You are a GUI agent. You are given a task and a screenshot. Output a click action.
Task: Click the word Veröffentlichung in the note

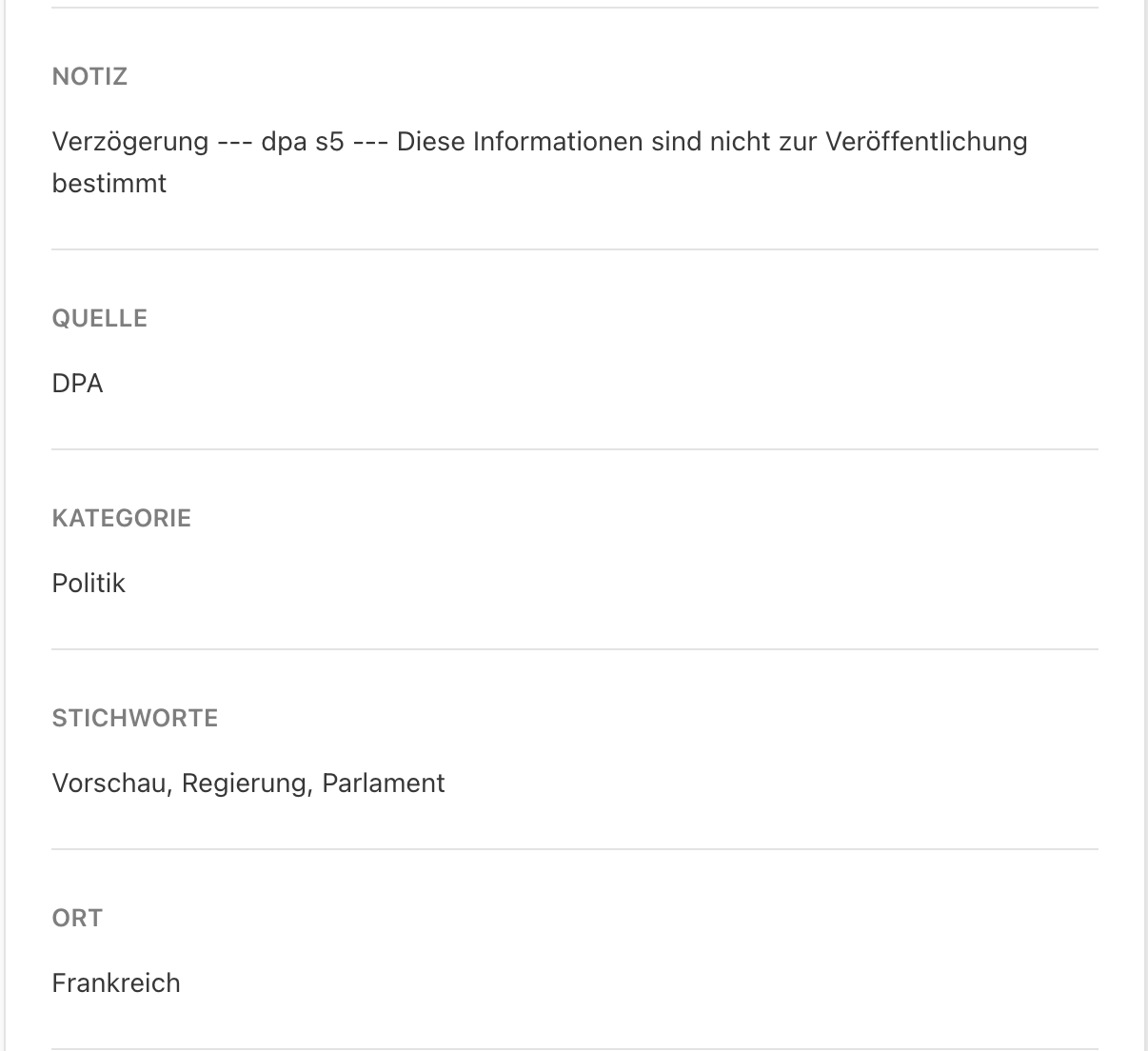926,142
